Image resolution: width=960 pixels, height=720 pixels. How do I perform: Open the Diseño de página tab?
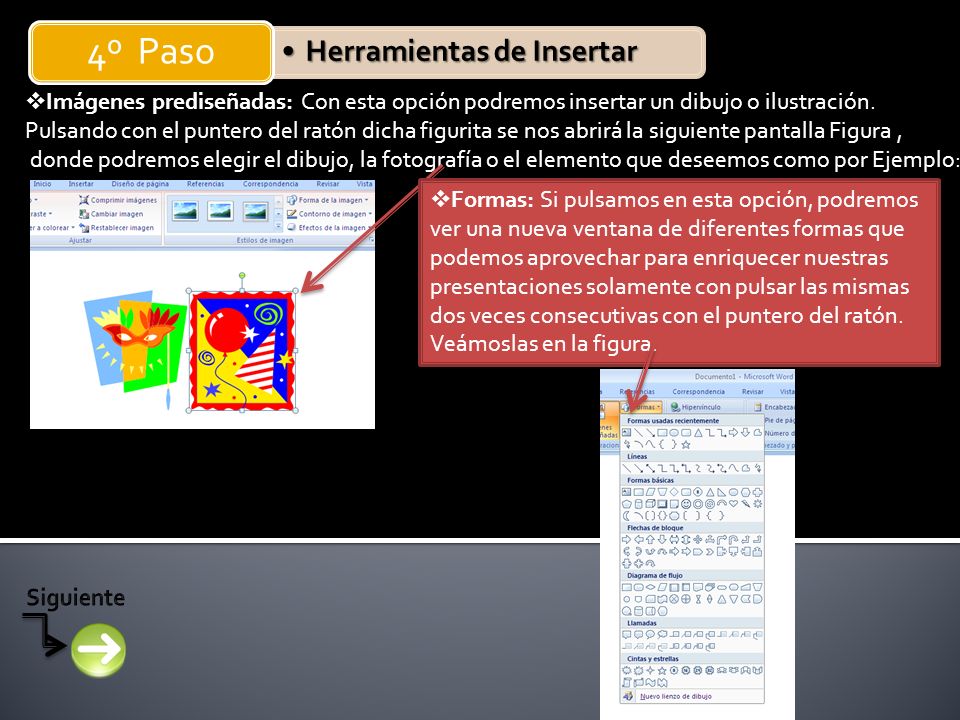[140, 184]
